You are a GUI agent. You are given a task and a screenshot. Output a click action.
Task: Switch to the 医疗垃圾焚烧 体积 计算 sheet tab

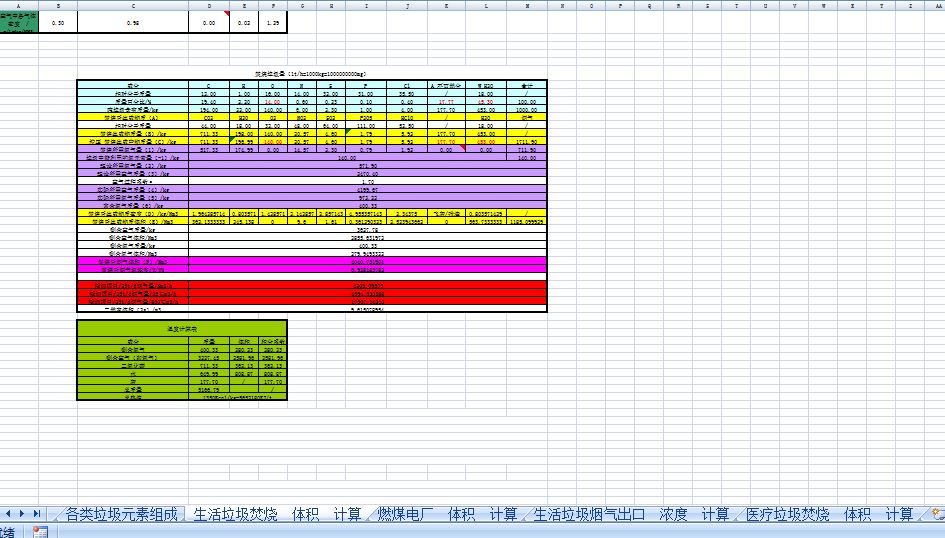point(829,514)
